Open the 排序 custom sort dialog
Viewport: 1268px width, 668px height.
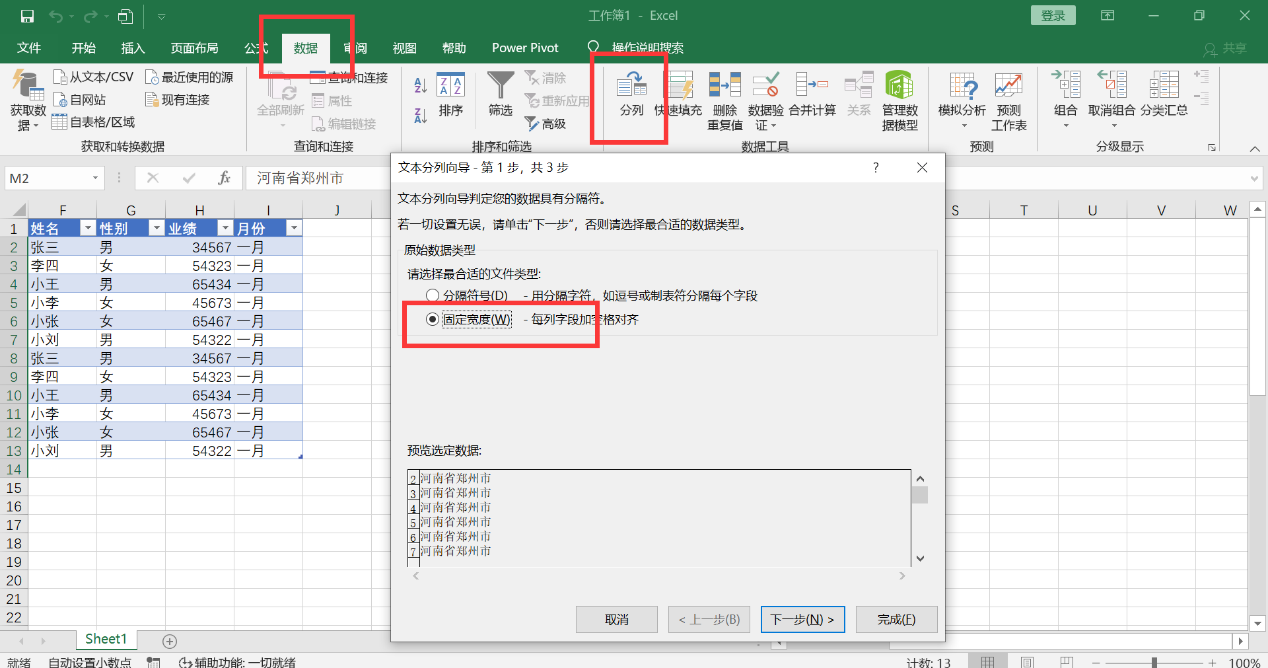coord(451,96)
